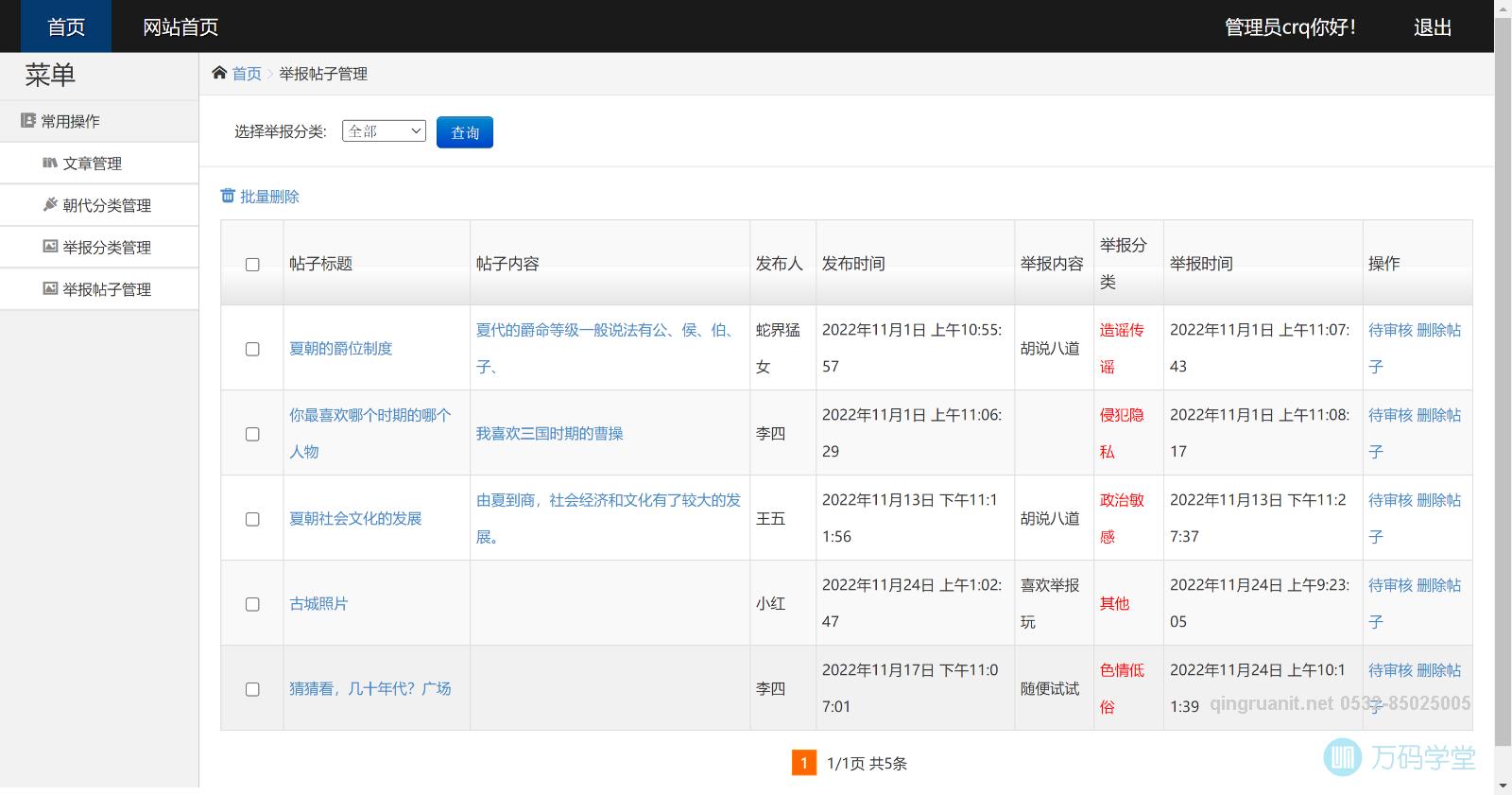Image resolution: width=1512 pixels, height=795 pixels.
Task: Open post title 古城照片
Action: click(318, 603)
